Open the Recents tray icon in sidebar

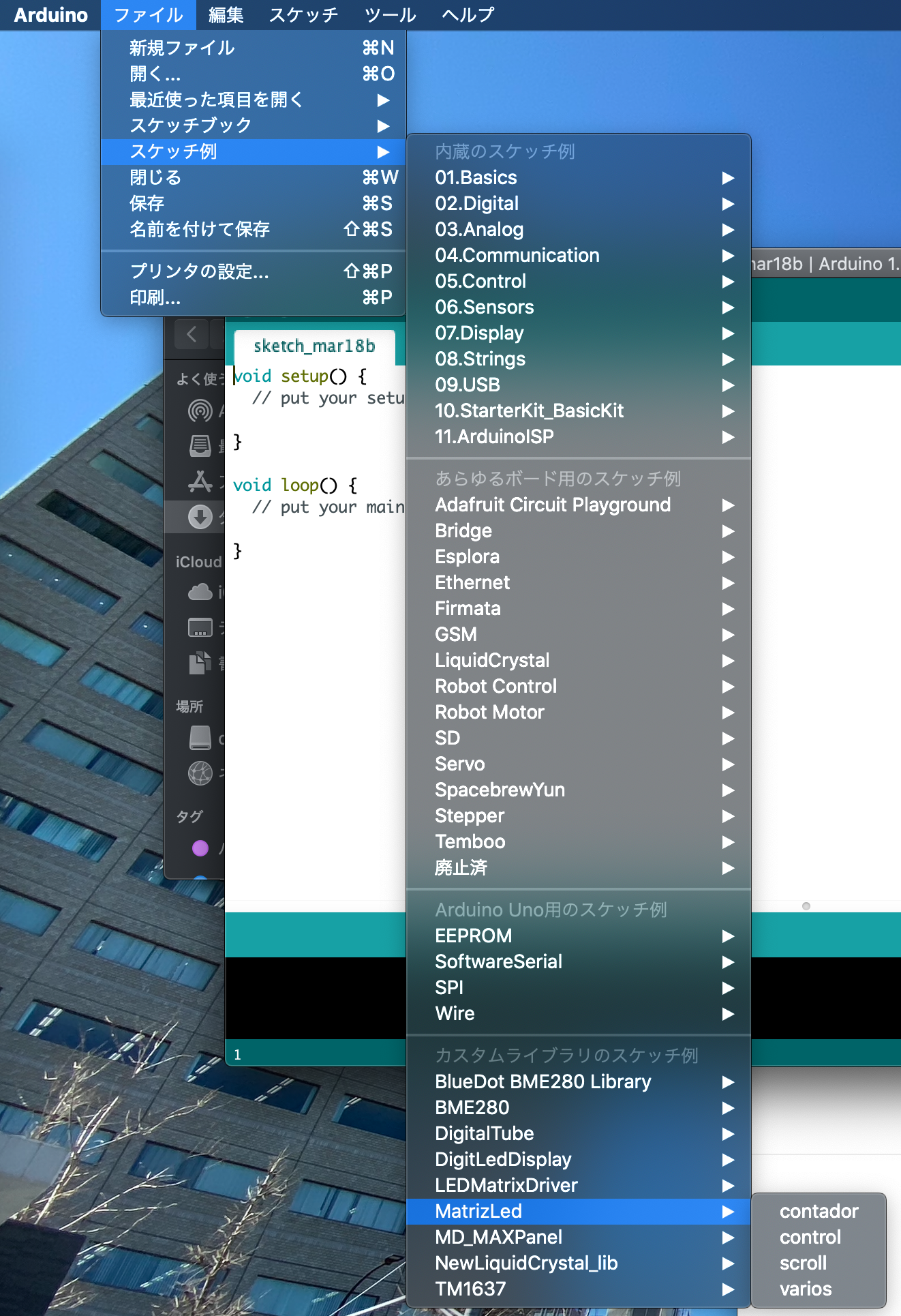click(200, 446)
